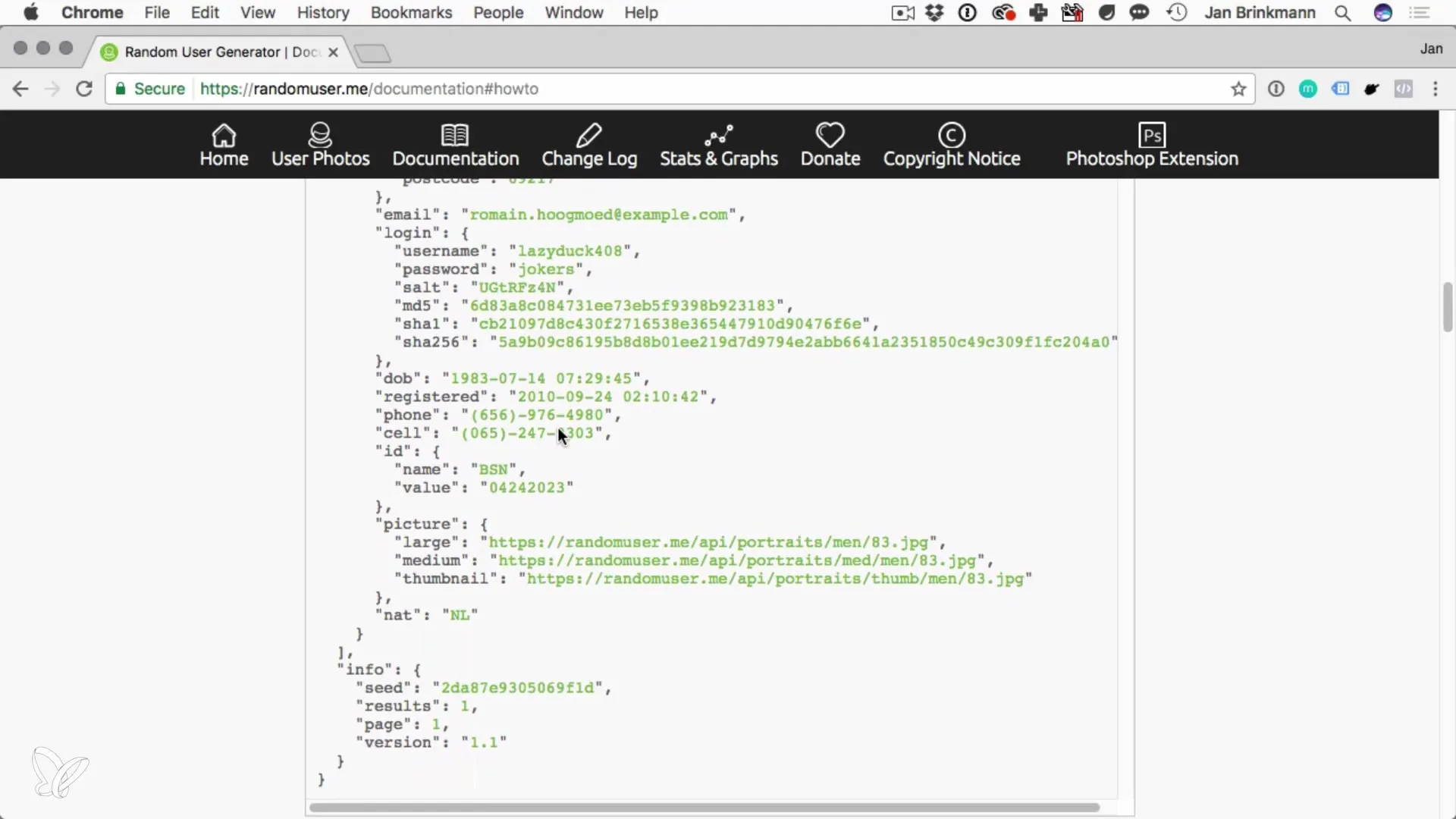1456x819 pixels.
Task: Focus the address bar URL
Action: coord(369,89)
